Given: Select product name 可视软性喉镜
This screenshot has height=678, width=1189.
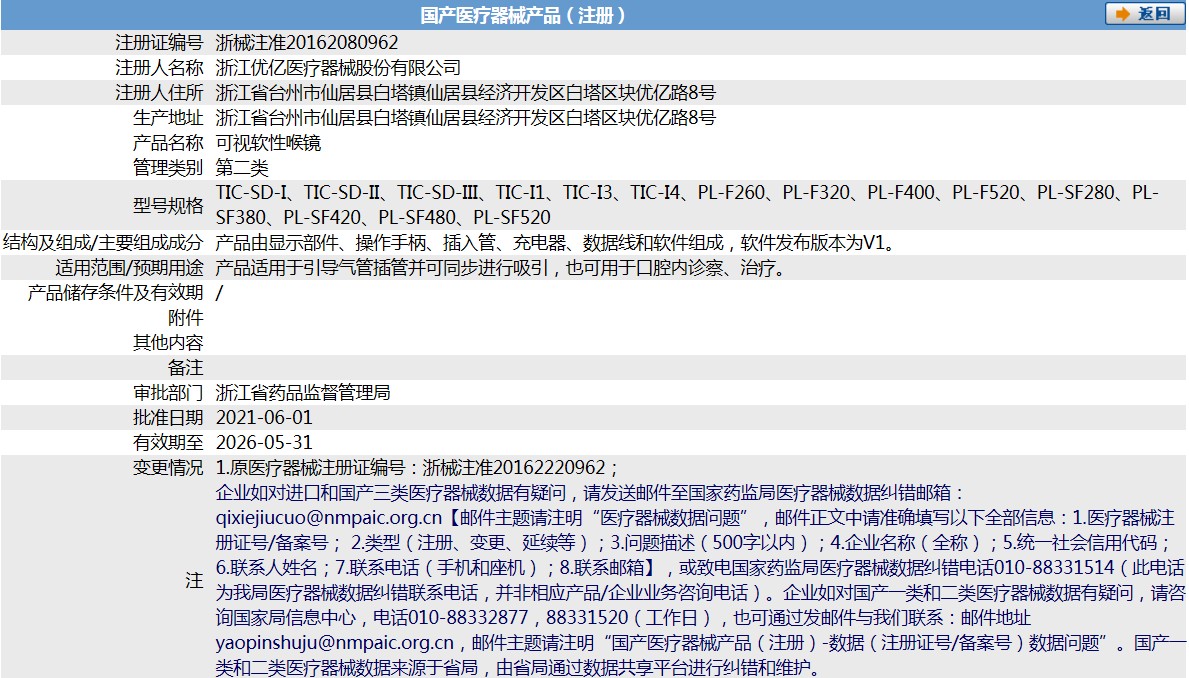Looking at the screenshot, I should pos(268,143).
